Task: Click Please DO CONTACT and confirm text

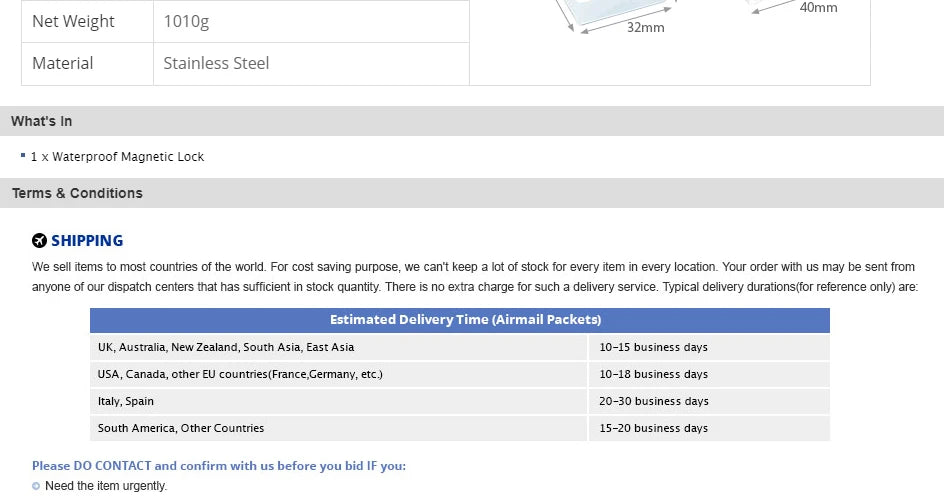Action: [219, 466]
